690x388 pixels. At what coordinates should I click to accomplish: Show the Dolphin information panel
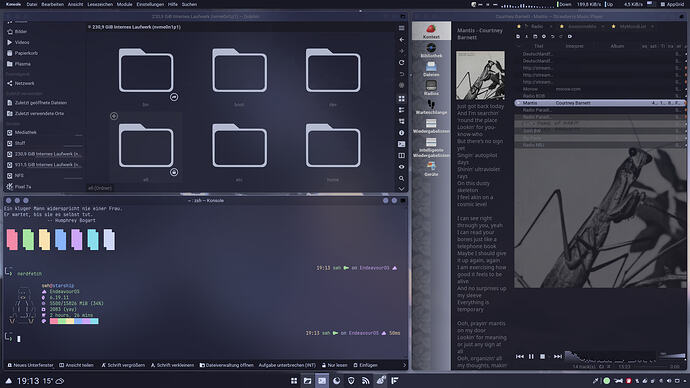[401, 132]
